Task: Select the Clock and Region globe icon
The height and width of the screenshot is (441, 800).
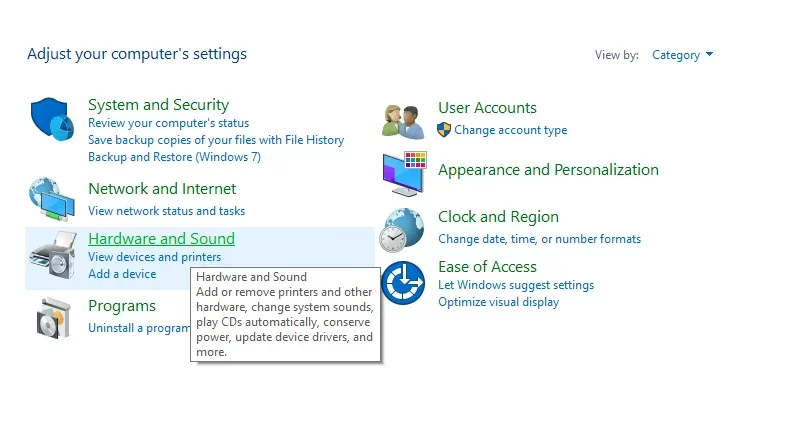Action: coord(402,230)
